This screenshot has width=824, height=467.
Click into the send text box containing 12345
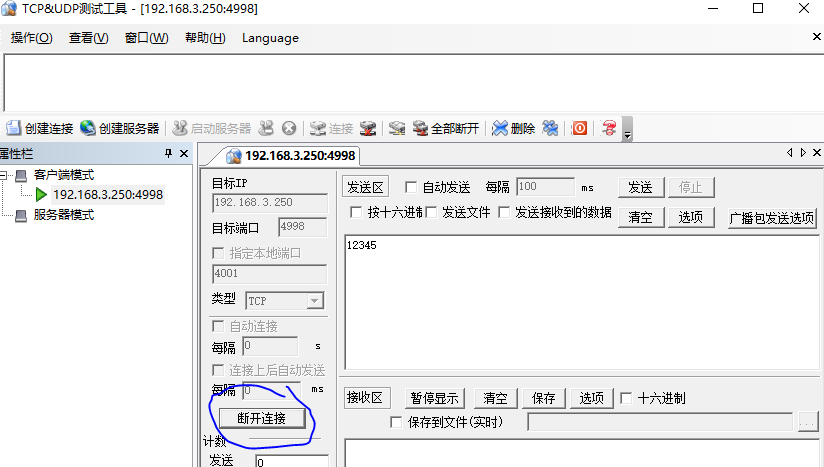tap(580, 300)
